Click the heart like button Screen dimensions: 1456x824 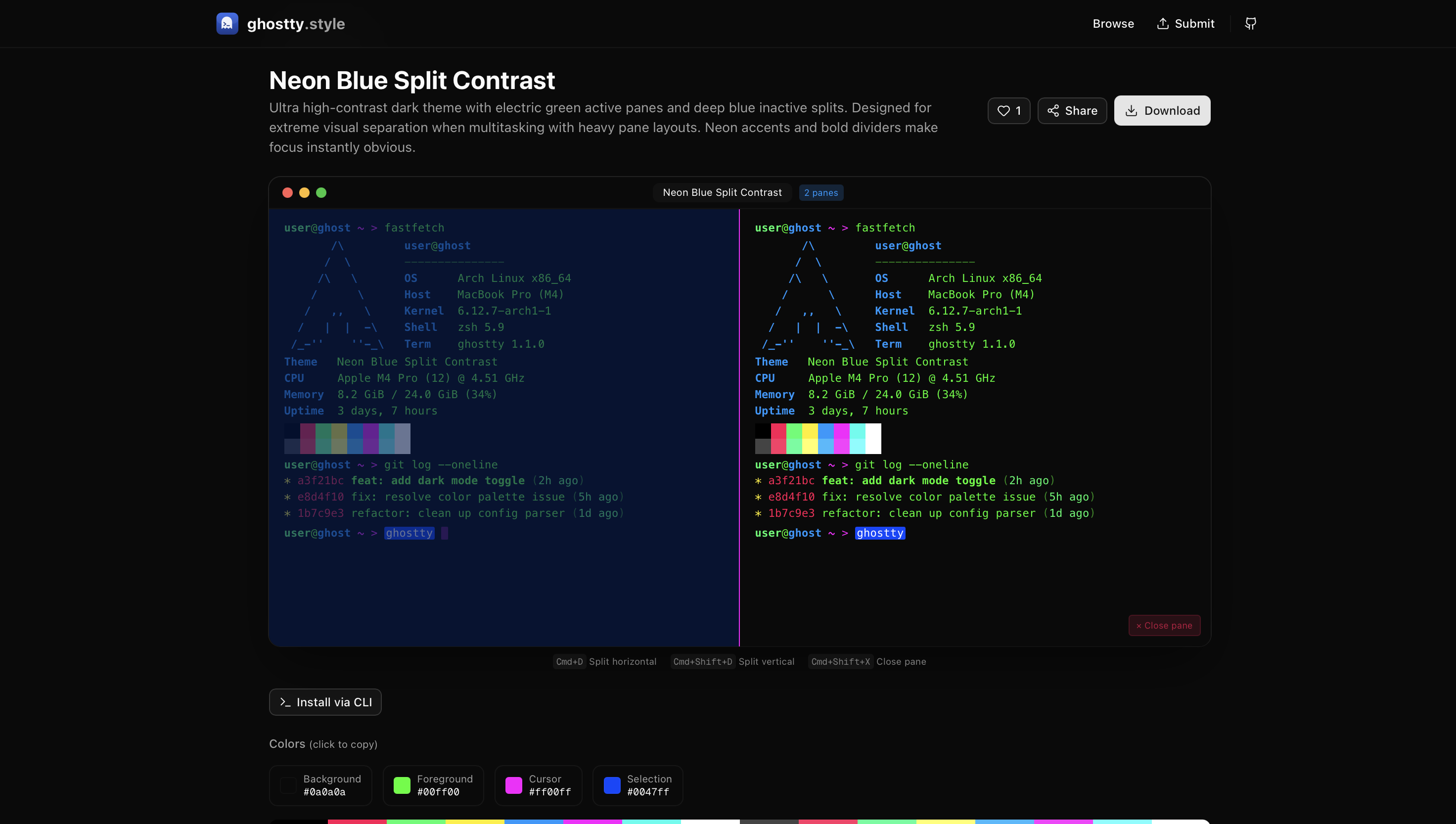pos(1008,110)
